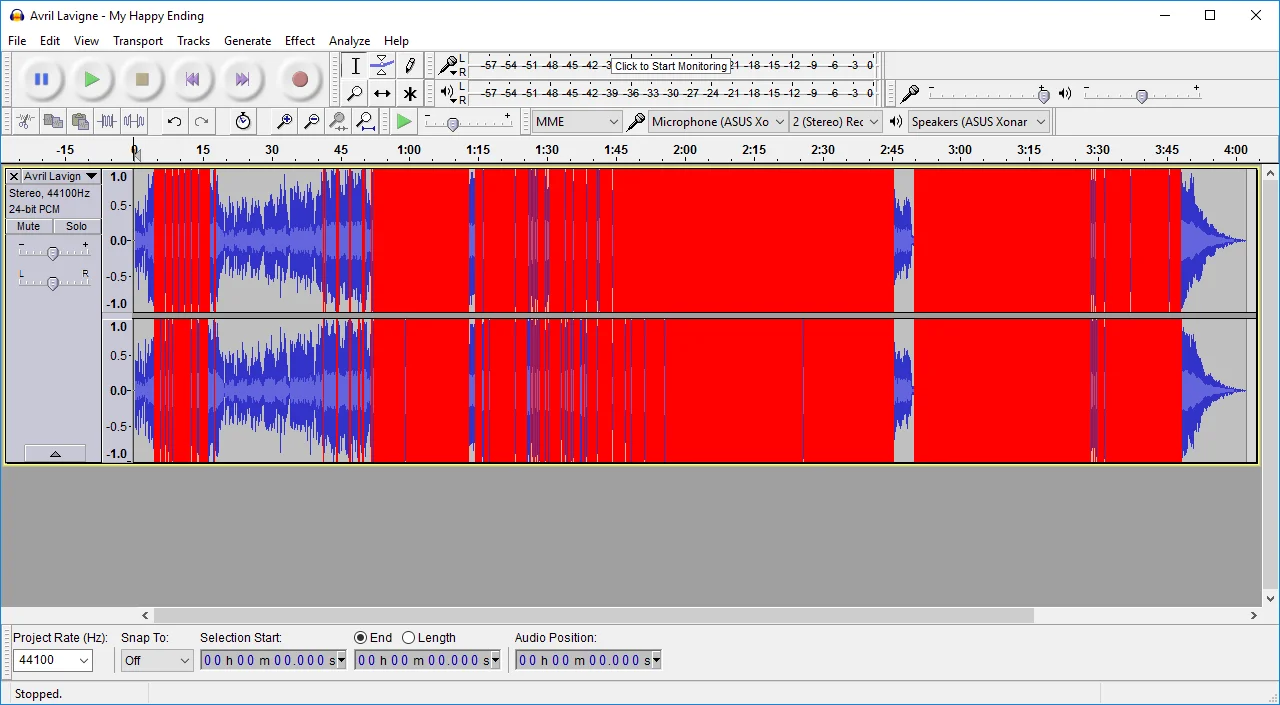Screen dimensions: 1280x705
Task: Open the MME audio host dropdown
Action: point(577,122)
